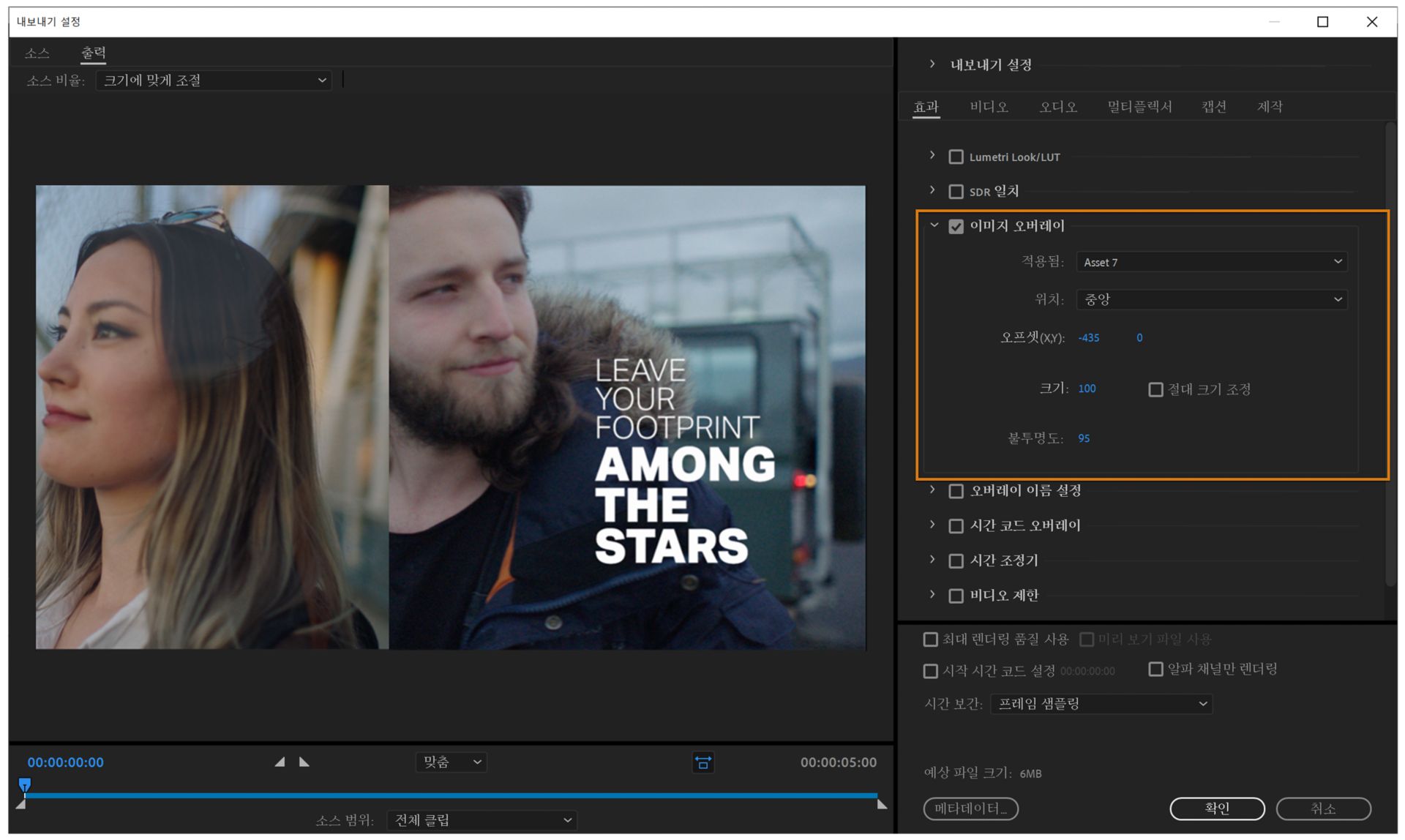Open the 위치 중앙 dropdown
Screen dimensions: 1405x840
pos(1211,299)
